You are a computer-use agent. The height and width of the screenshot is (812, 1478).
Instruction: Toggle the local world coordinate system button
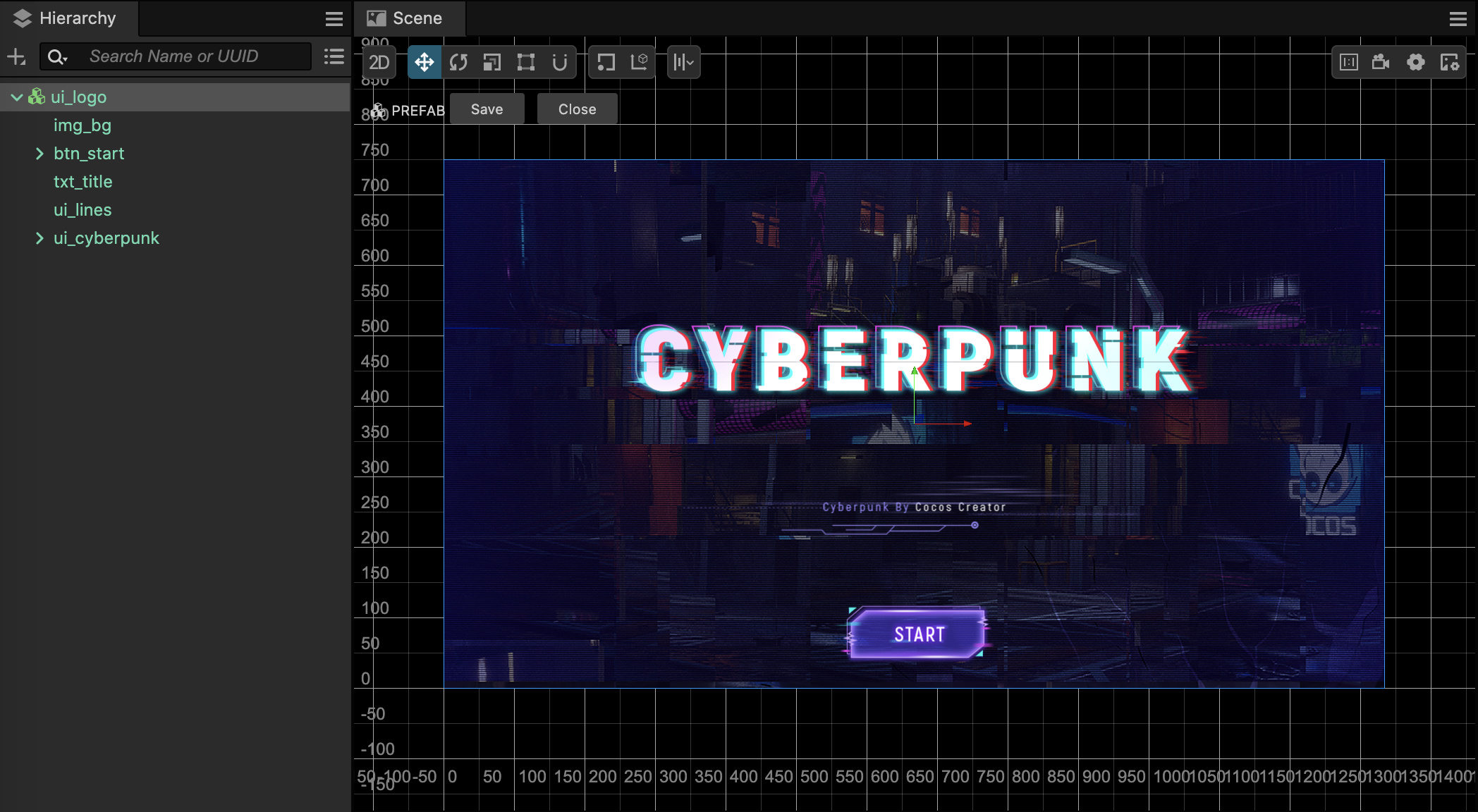point(639,62)
